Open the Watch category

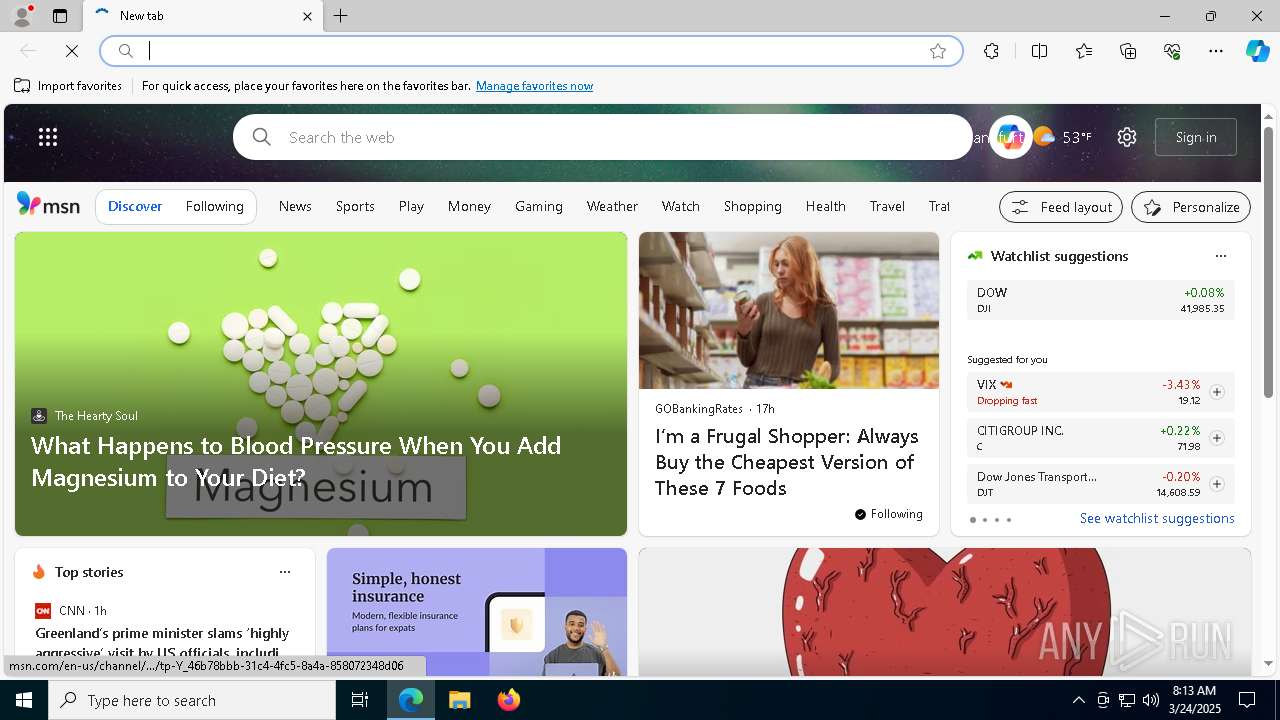pos(680,206)
